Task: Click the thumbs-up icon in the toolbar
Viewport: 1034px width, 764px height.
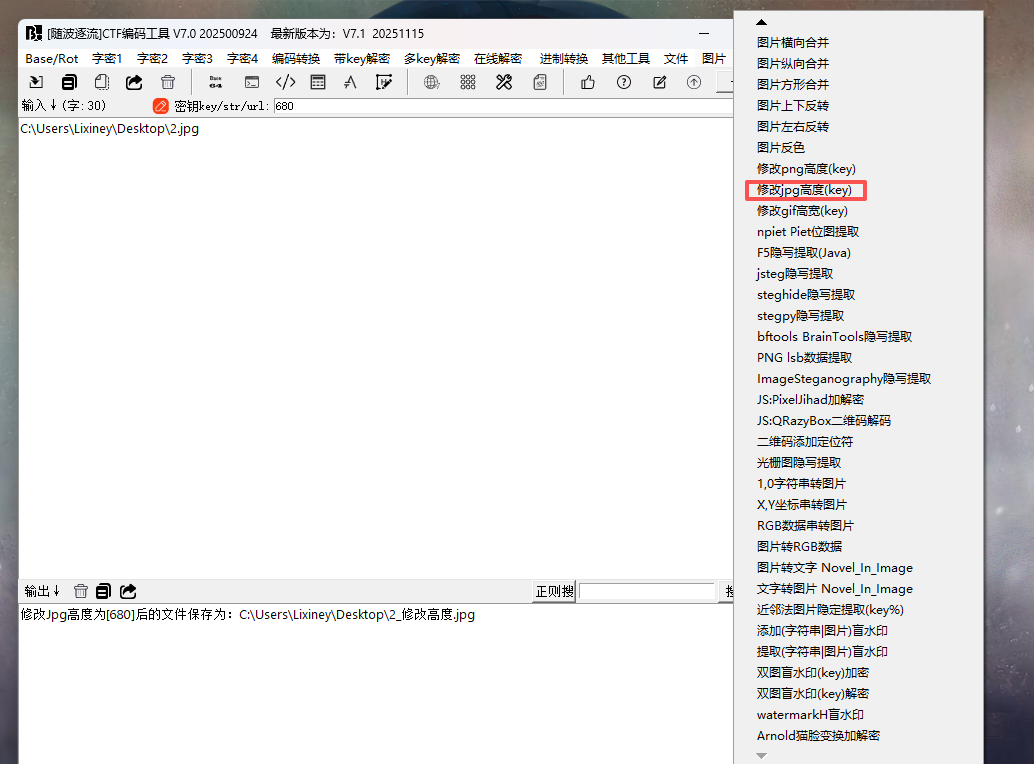Action: 588,83
